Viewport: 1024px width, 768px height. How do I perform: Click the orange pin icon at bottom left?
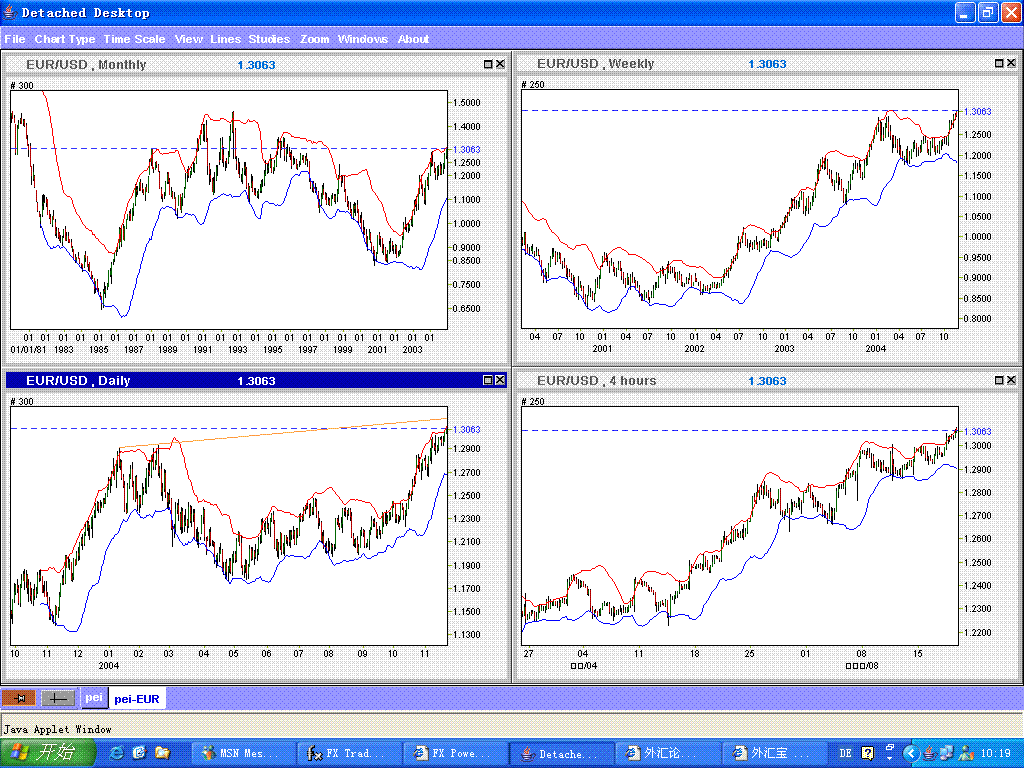click(19, 698)
